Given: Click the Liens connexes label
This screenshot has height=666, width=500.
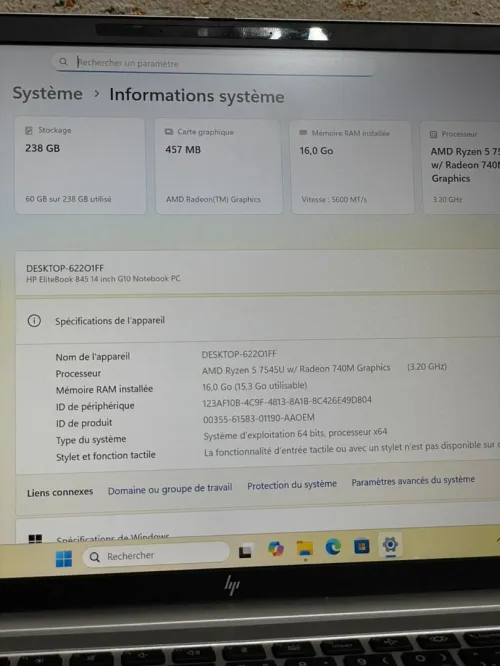Looking at the screenshot, I should 60,492.
